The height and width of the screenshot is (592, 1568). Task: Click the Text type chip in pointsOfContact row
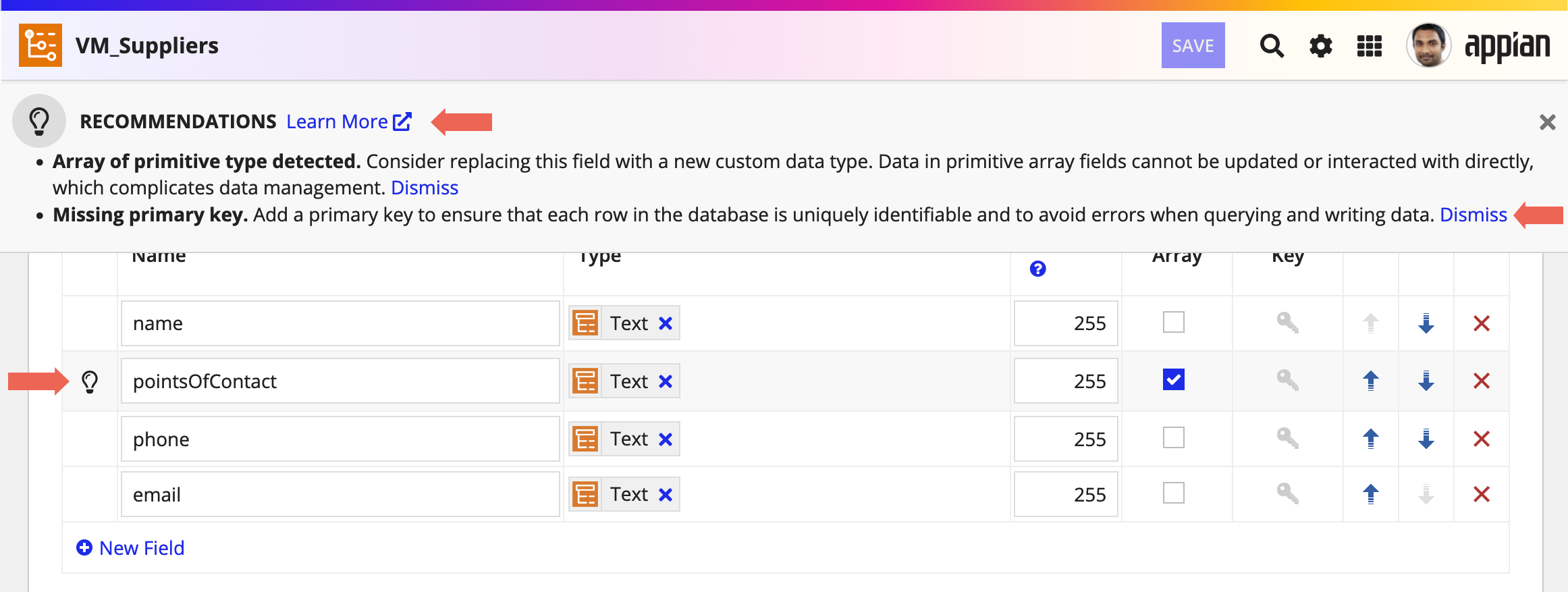point(624,381)
